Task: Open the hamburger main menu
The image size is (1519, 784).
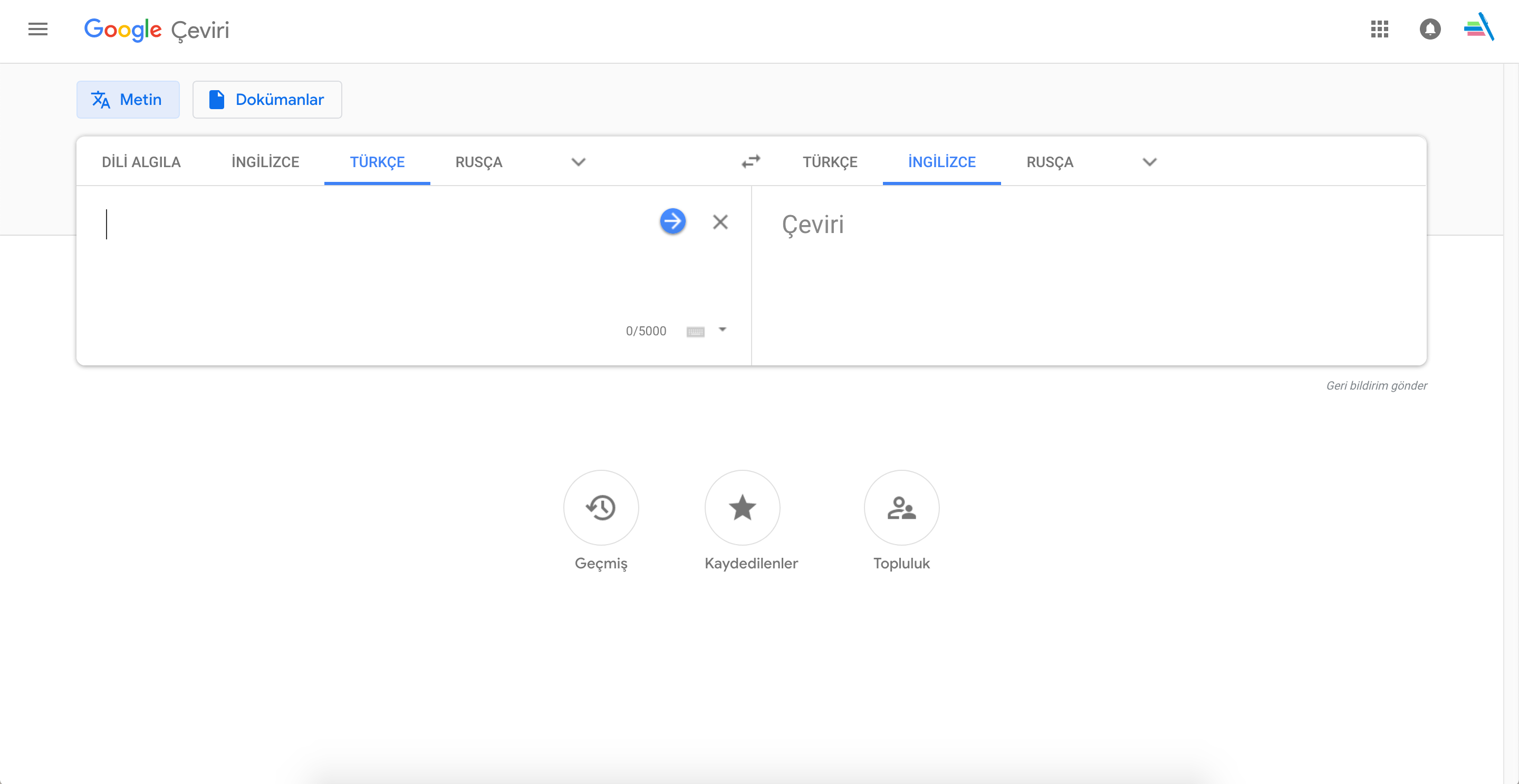Action: coord(38,29)
